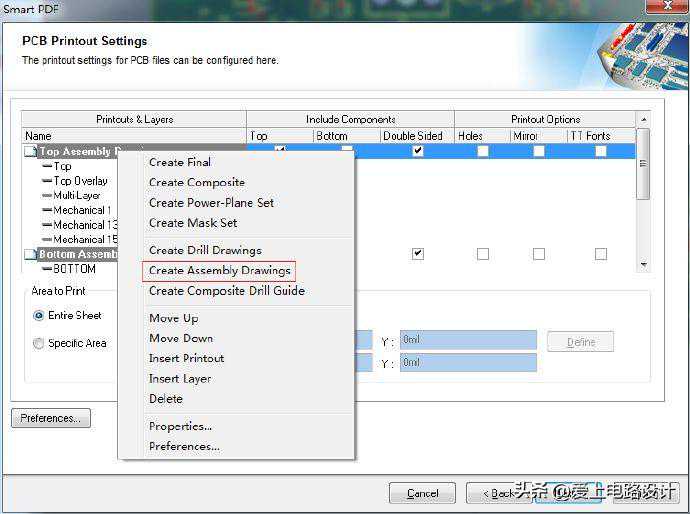Click Insert Layer in the context menu

[x=180, y=379]
